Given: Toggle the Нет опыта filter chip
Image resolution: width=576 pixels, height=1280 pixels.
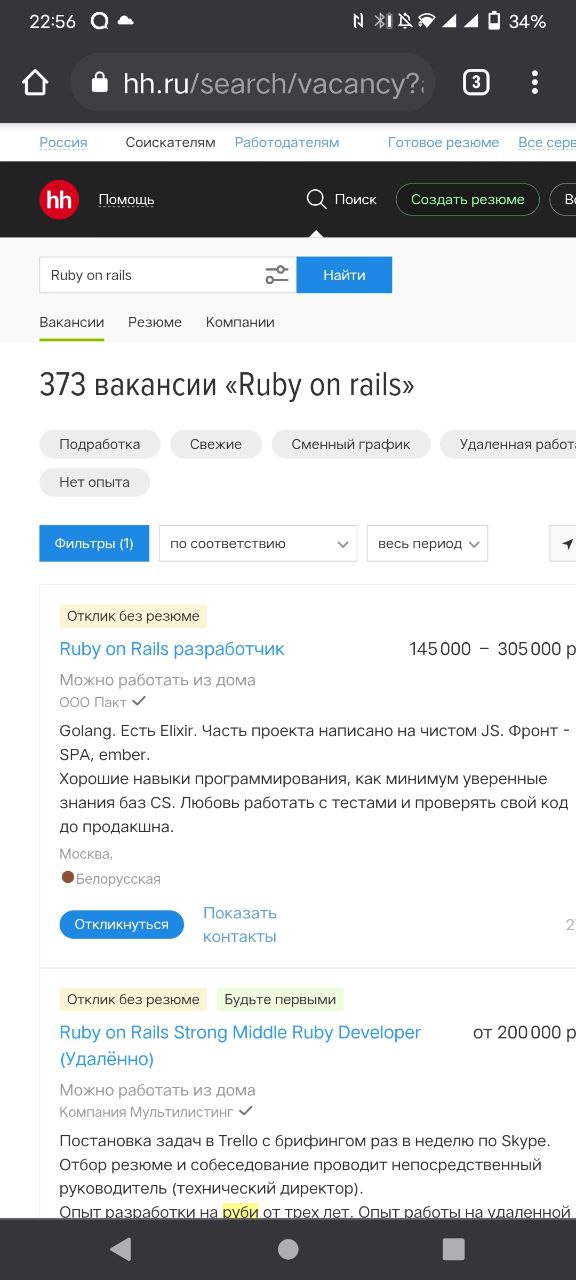Looking at the screenshot, I should pyautogui.click(x=94, y=482).
